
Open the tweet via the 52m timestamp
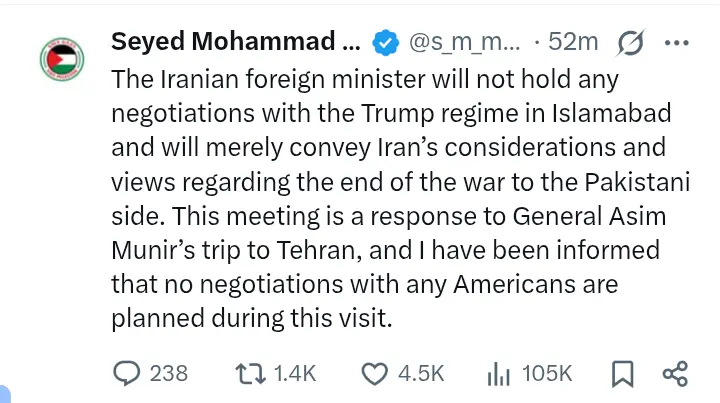579,42
